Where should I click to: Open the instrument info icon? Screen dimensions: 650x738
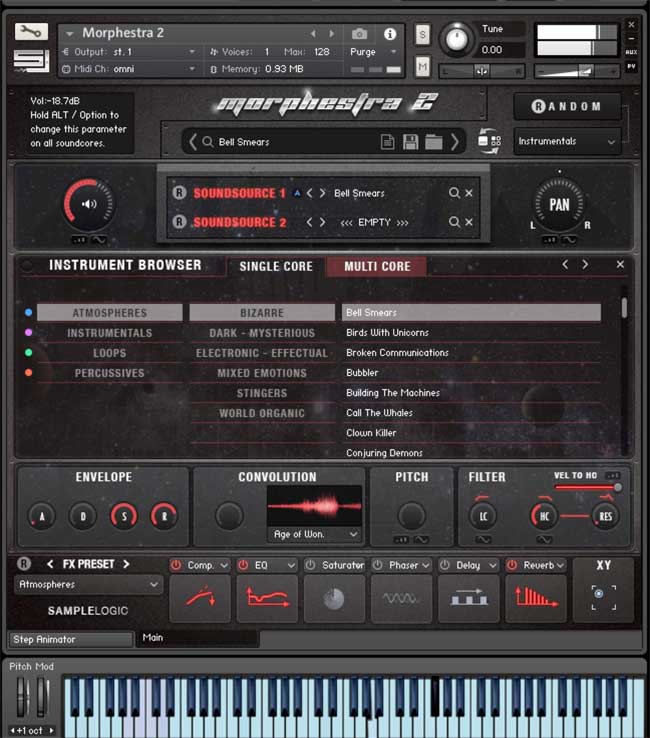[390, 33]
